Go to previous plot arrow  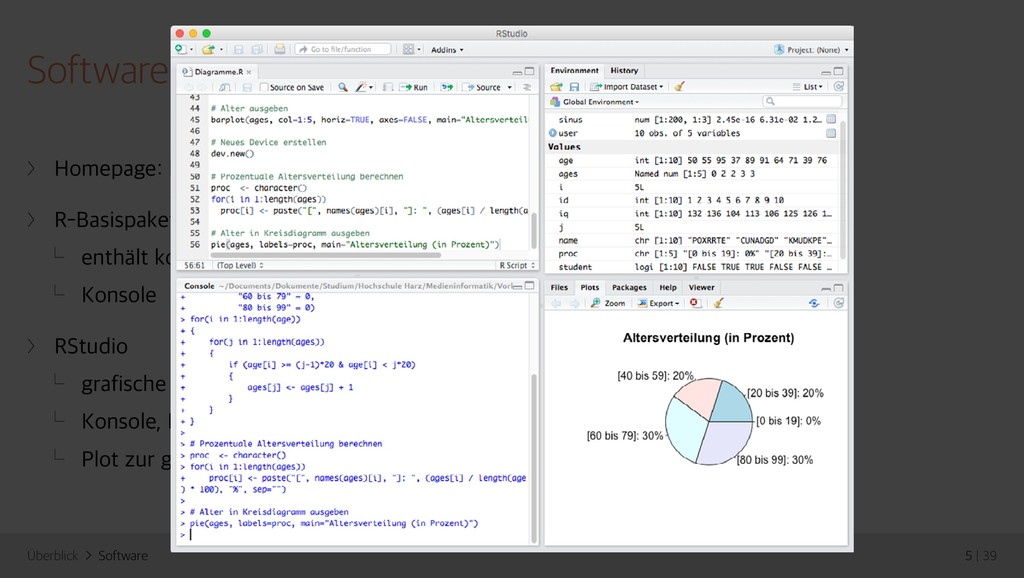pyautogui.click(x=556, y=303)
